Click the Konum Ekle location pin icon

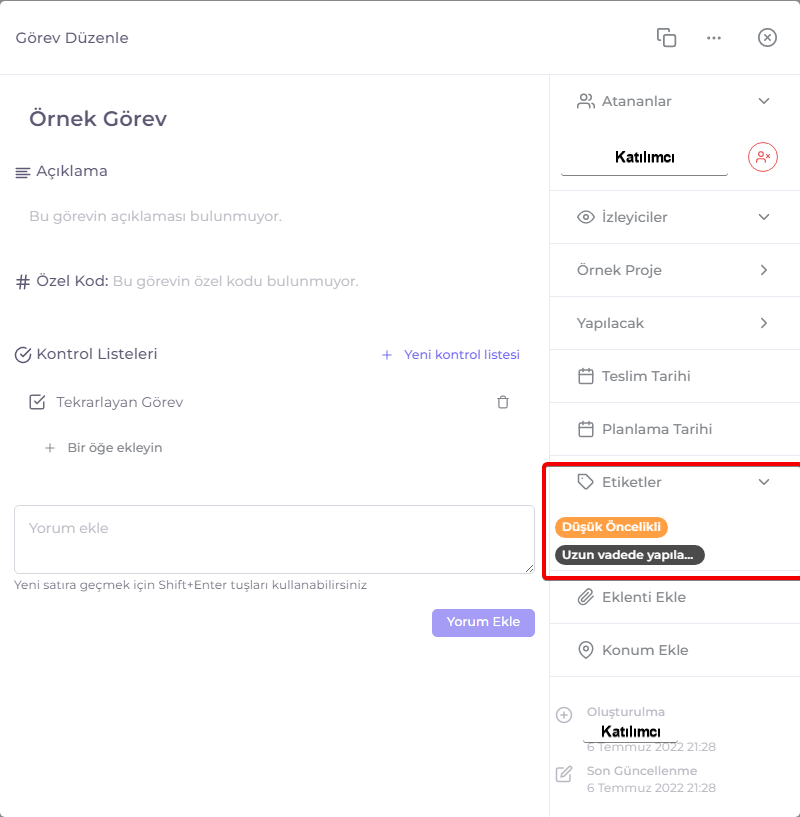585,650
